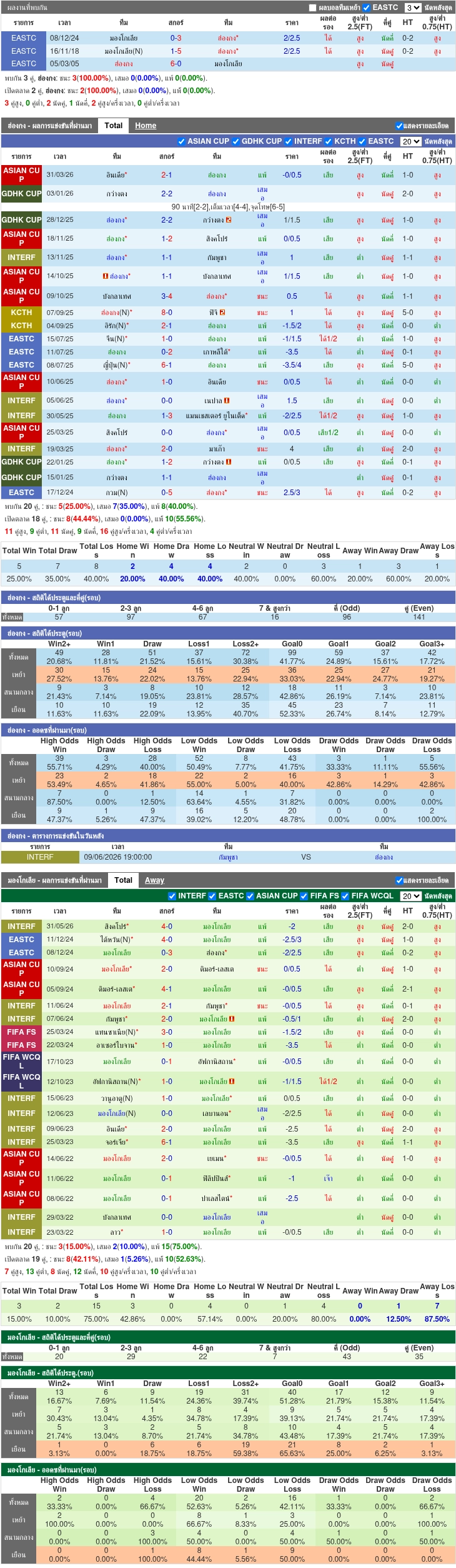Switch to the Away tab

click(154, 880)
